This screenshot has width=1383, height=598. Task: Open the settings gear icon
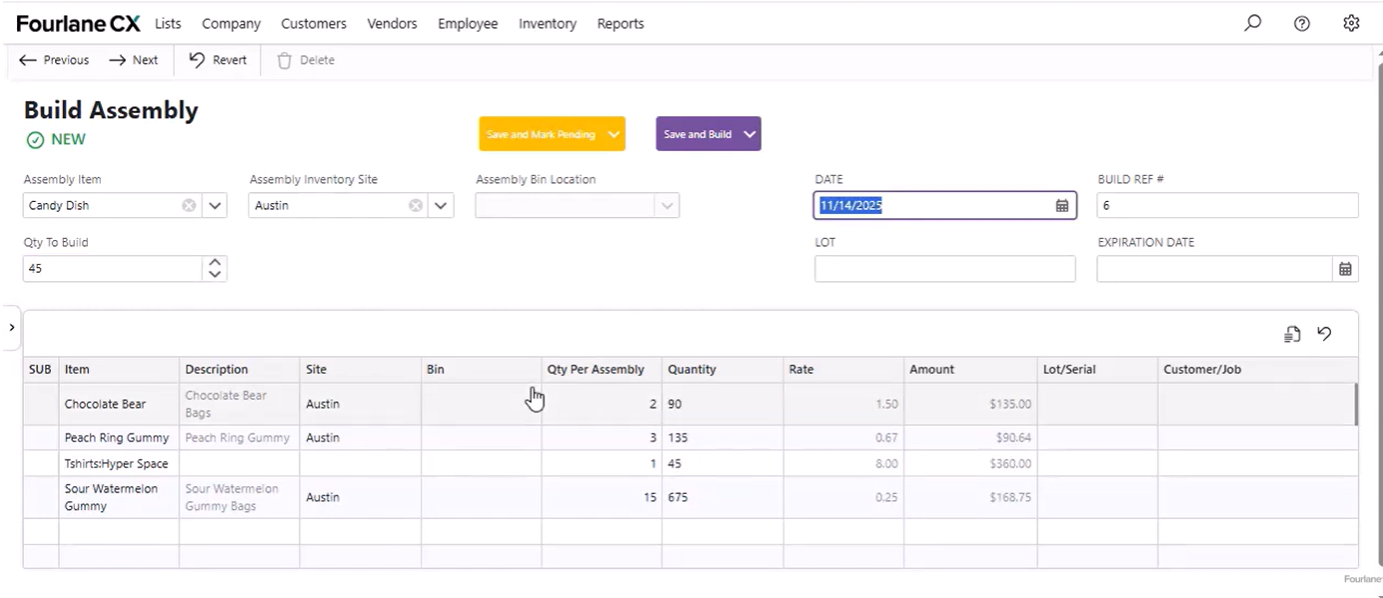click(1351, 23)
